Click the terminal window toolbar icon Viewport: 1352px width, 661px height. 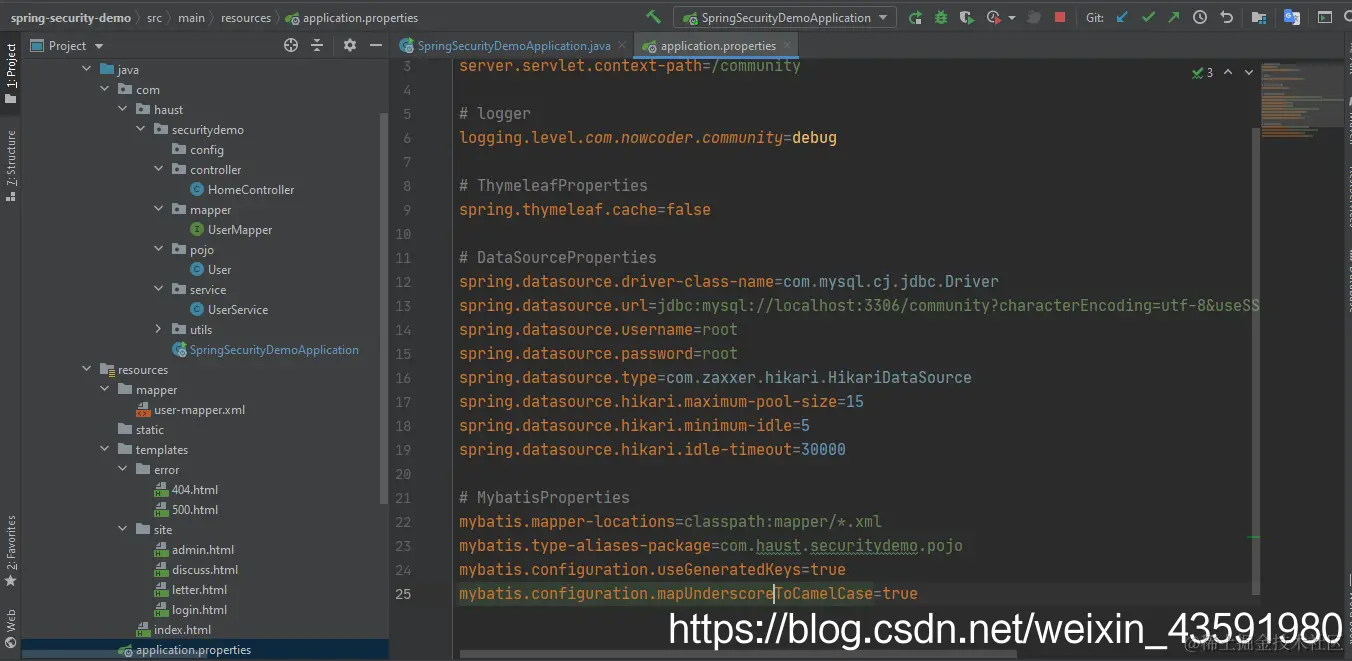1325,18
